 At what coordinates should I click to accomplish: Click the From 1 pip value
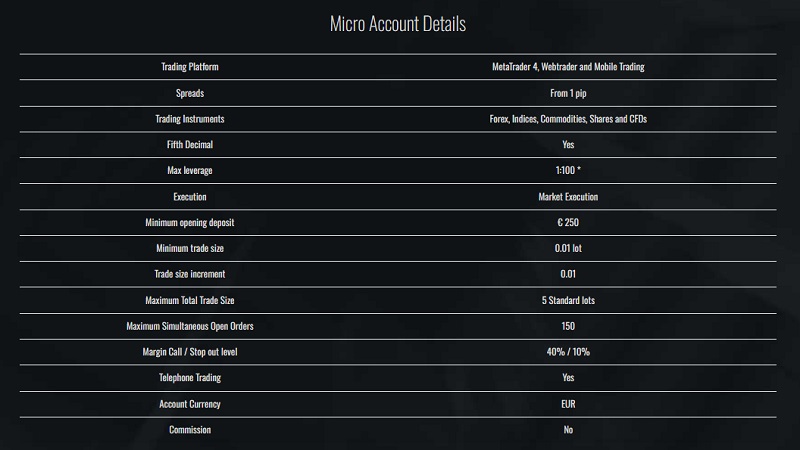[x=568, y=93]
